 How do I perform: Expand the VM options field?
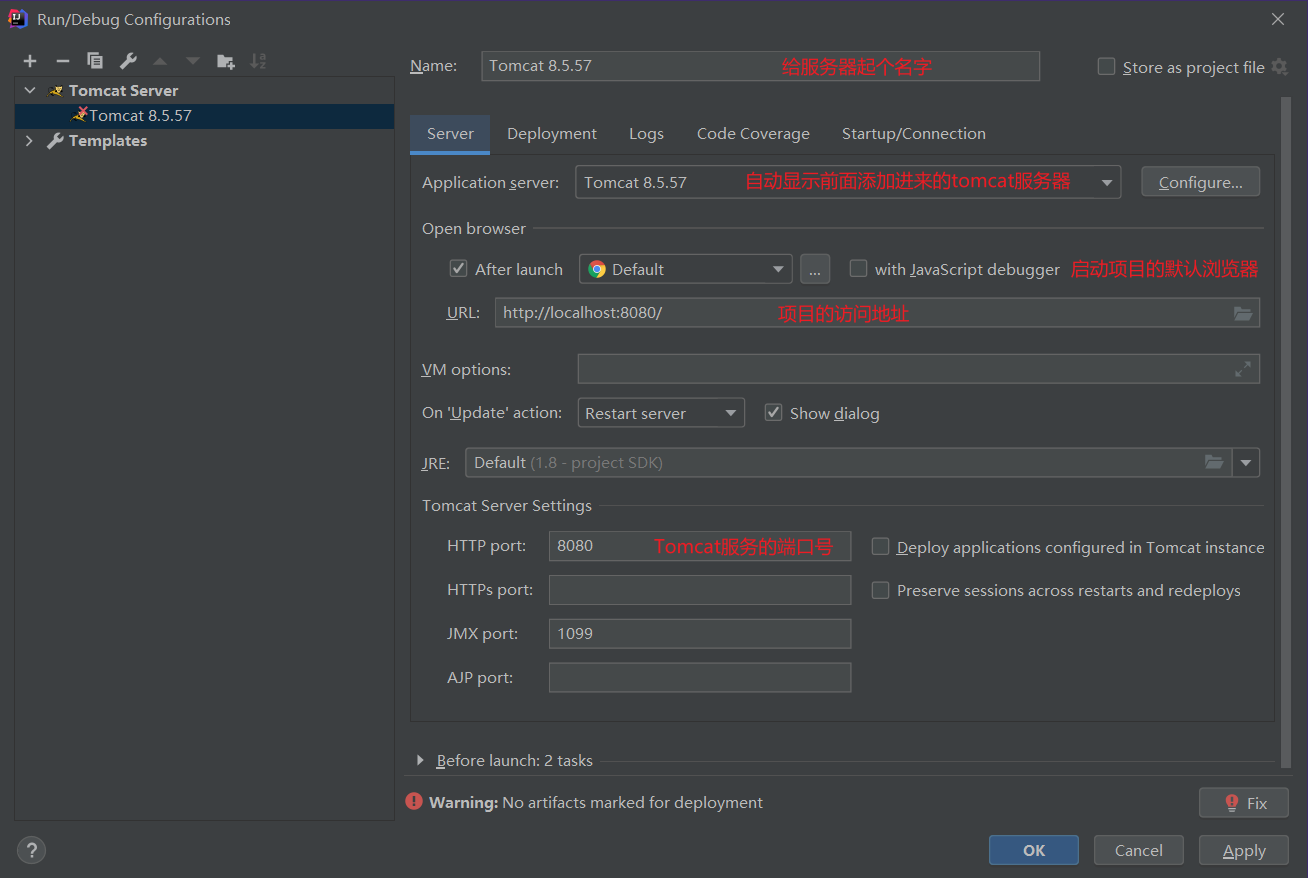click(x=1243, y=369)
